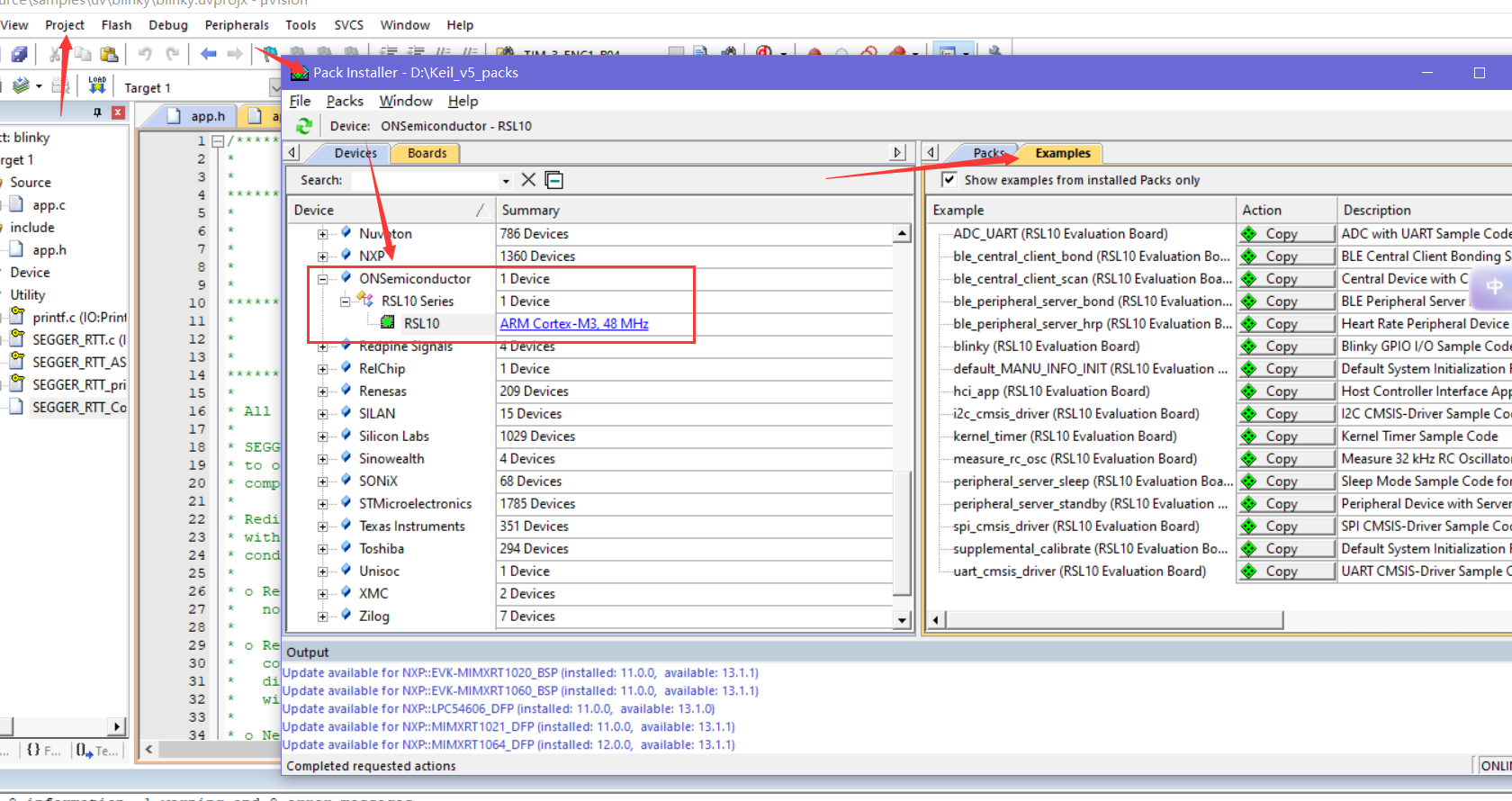Image resolution: width=1512 pixels, height=801 pixels.
Task: Pin the Project panel with pushpin icon
Action: [x=97, y=112]
